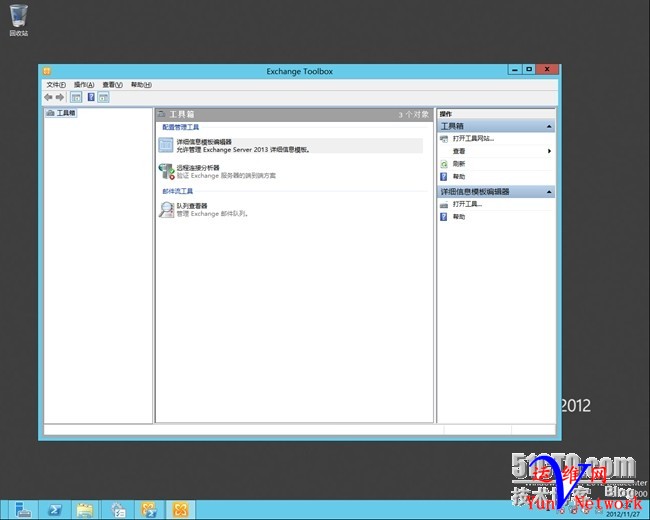Select 队列查看器 title text
Image resolution: width=650 pixels, height=520 pixels.
[192, 206]
